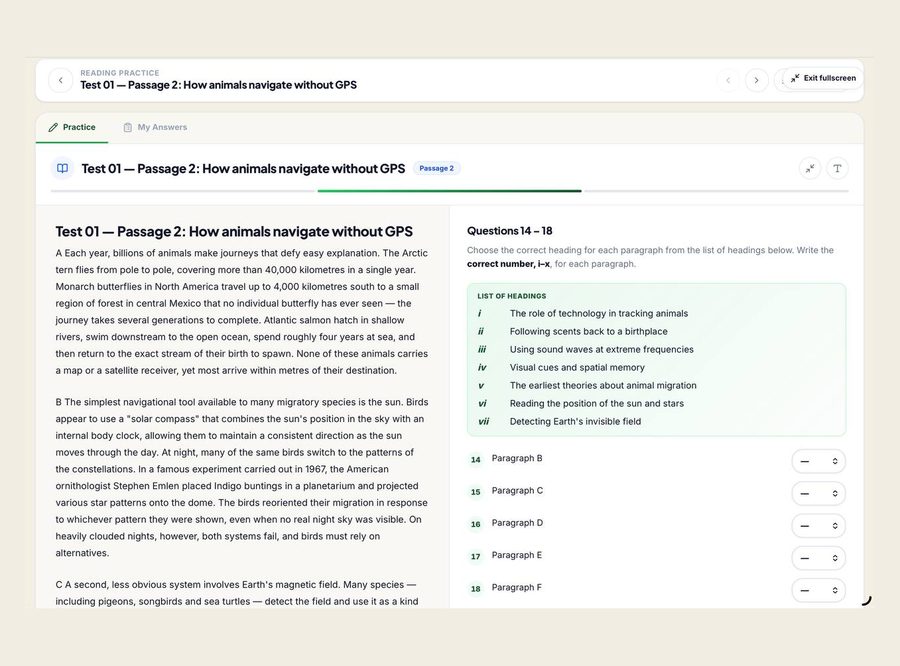900x666 pixels.
Task: Click the clipboard icon on My Answers
Action: pos(127,127)
